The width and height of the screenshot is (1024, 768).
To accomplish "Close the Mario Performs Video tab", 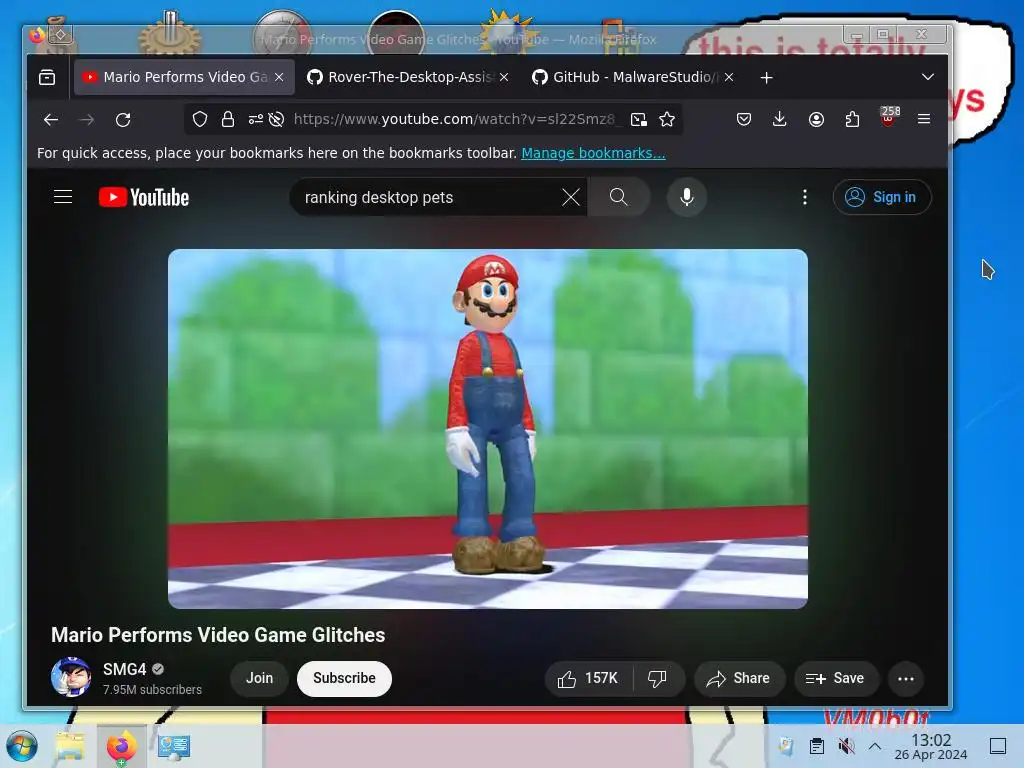I will click(280, 78).
